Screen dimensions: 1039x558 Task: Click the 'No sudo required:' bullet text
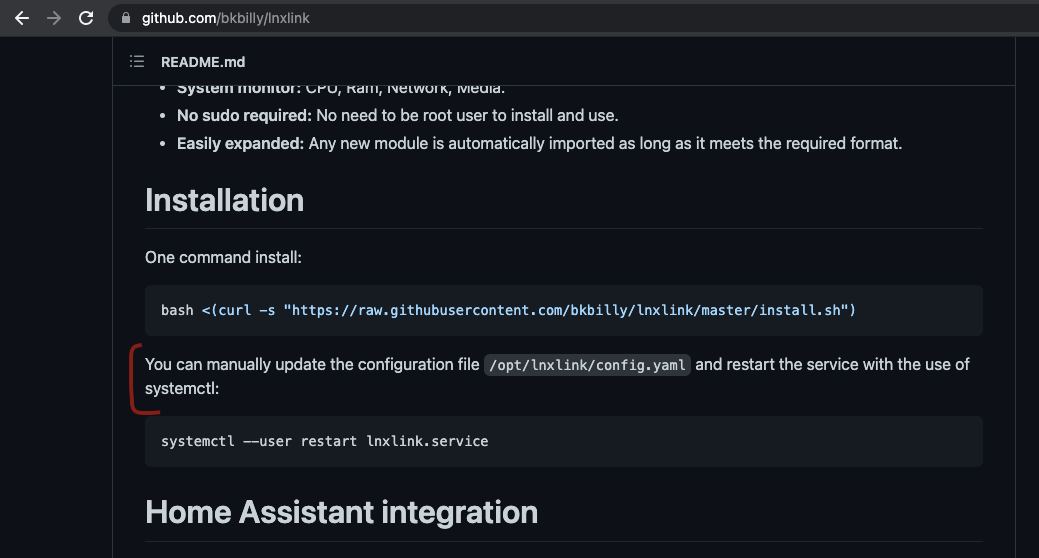(244, 115)
